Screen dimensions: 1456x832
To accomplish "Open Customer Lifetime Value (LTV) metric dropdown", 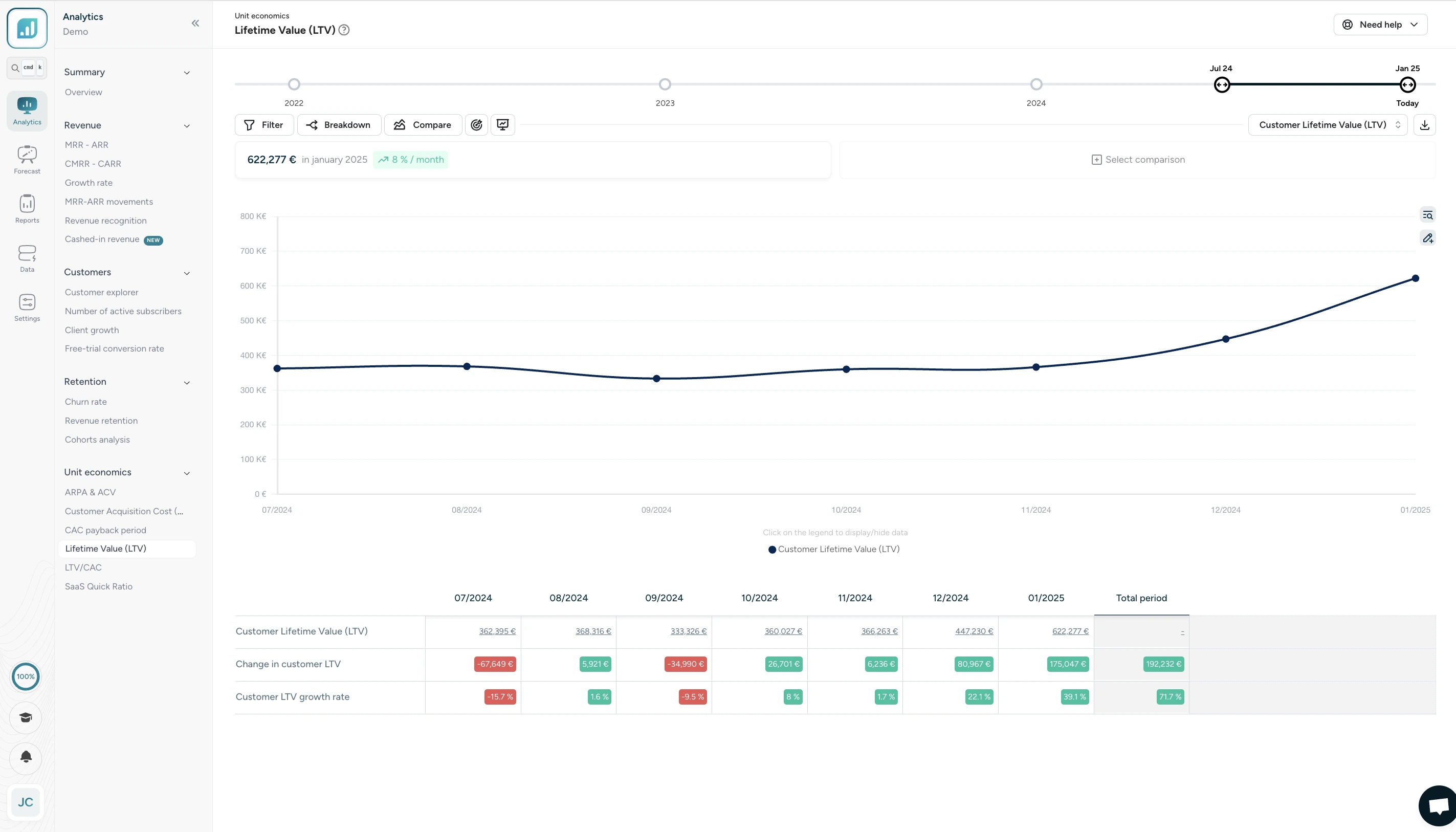I will (x=1328, y=124).
